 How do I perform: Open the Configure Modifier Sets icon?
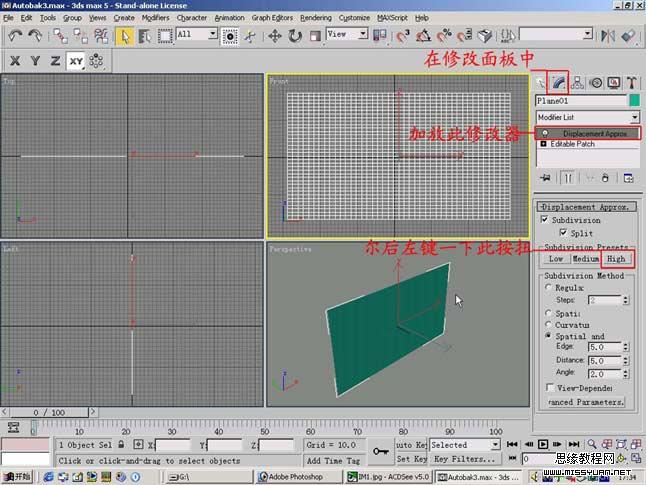click(x=628, y=178)
